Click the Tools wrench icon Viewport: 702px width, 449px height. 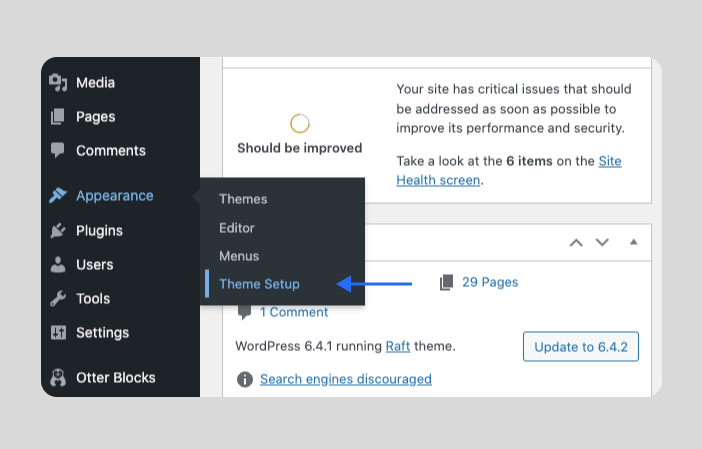click(x=58, y=299)
